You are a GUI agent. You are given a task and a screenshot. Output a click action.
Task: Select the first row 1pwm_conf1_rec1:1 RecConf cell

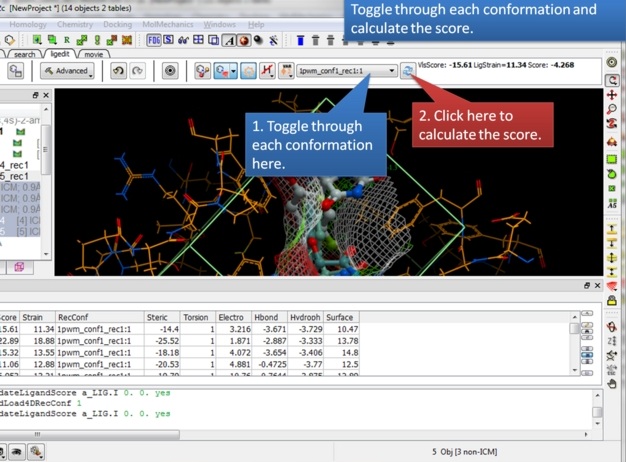[x=94, y=329]
